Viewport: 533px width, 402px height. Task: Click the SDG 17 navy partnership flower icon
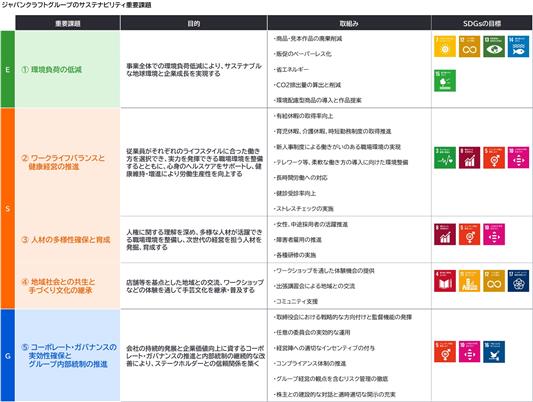click(518, 281)
